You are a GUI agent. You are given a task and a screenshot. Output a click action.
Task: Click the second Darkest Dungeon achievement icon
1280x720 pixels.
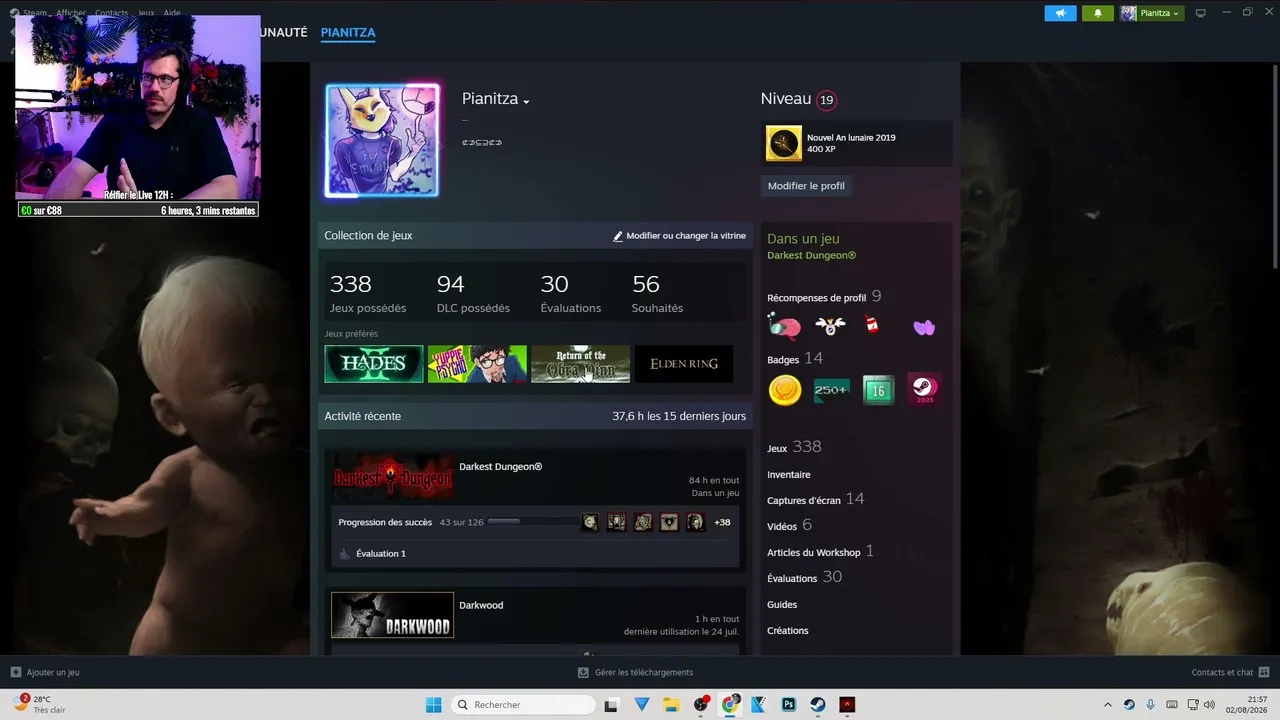point(617,522)
